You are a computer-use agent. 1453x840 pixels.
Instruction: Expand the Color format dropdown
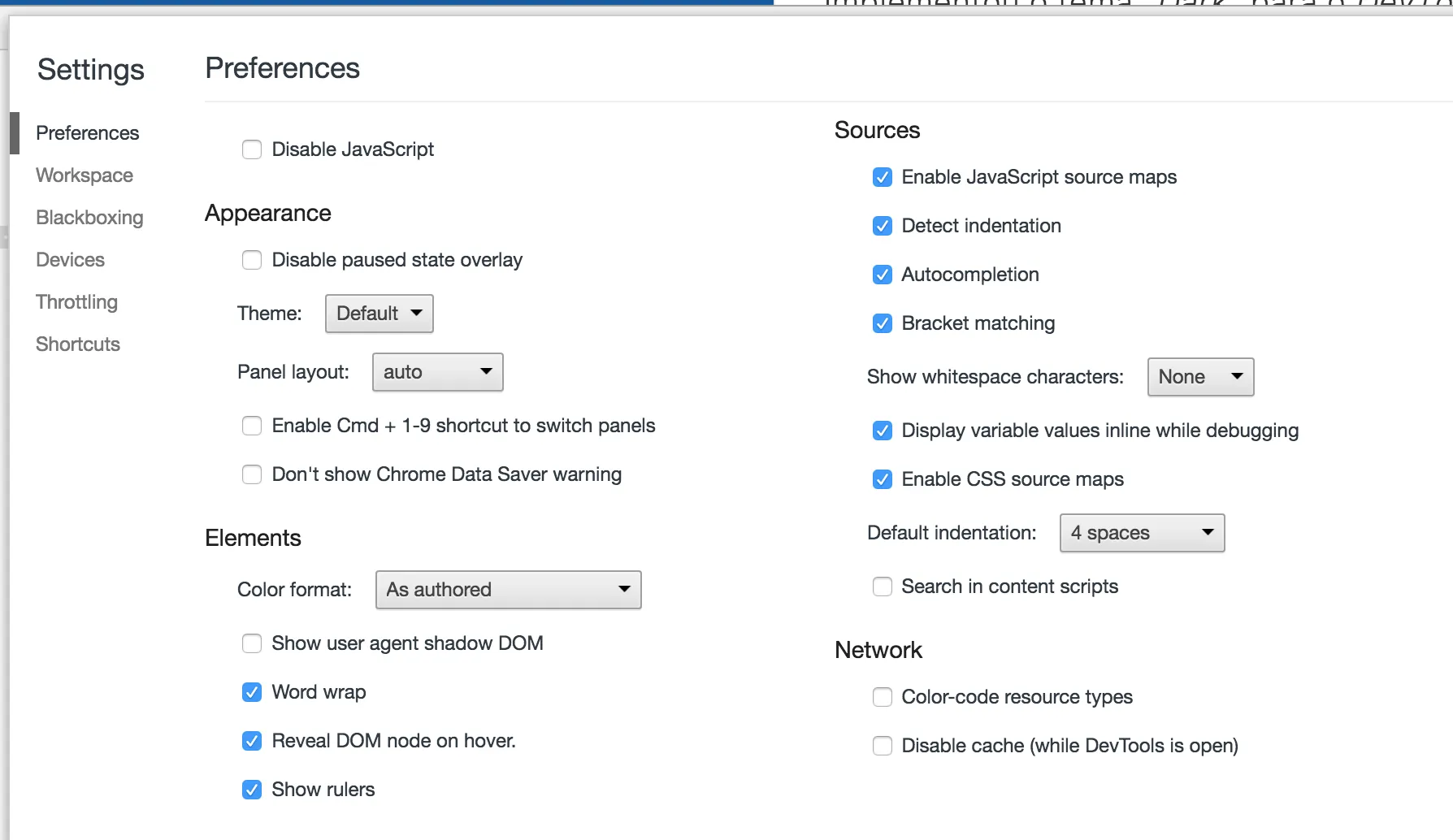click(x=509, y=590)
